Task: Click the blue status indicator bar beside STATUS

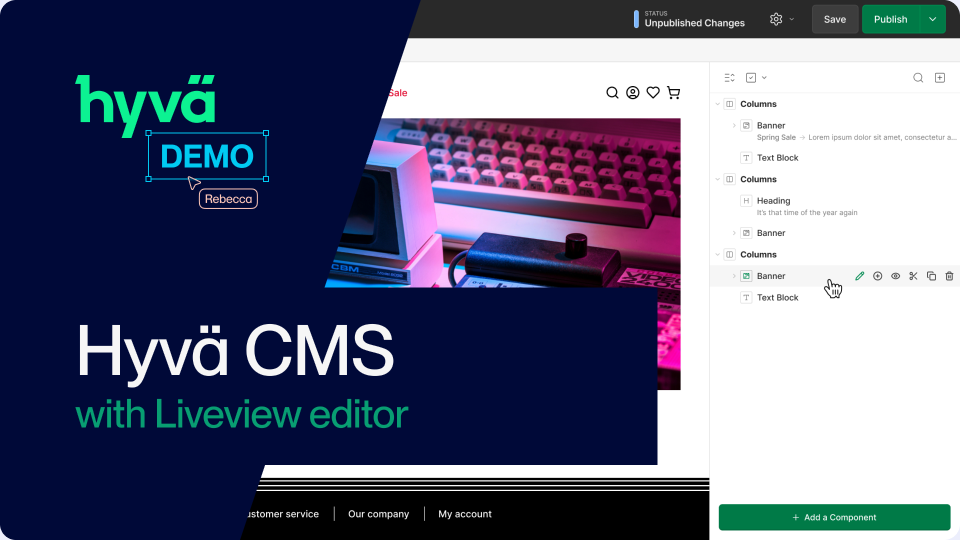Action: tap(636, 19)
